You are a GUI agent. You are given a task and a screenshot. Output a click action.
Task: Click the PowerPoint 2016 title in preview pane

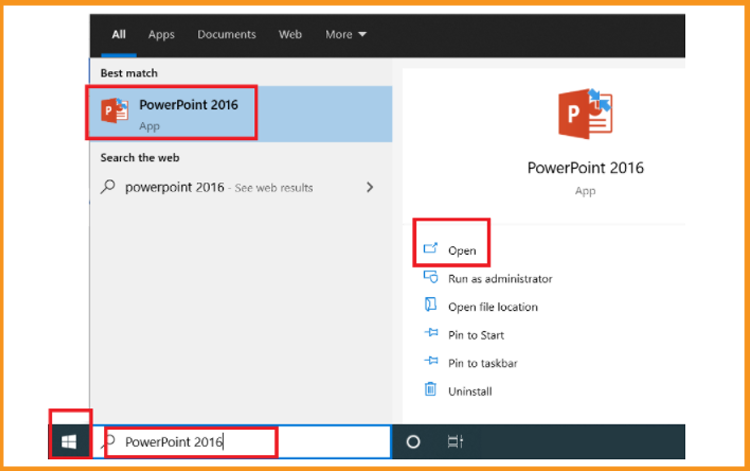point(585,168)
